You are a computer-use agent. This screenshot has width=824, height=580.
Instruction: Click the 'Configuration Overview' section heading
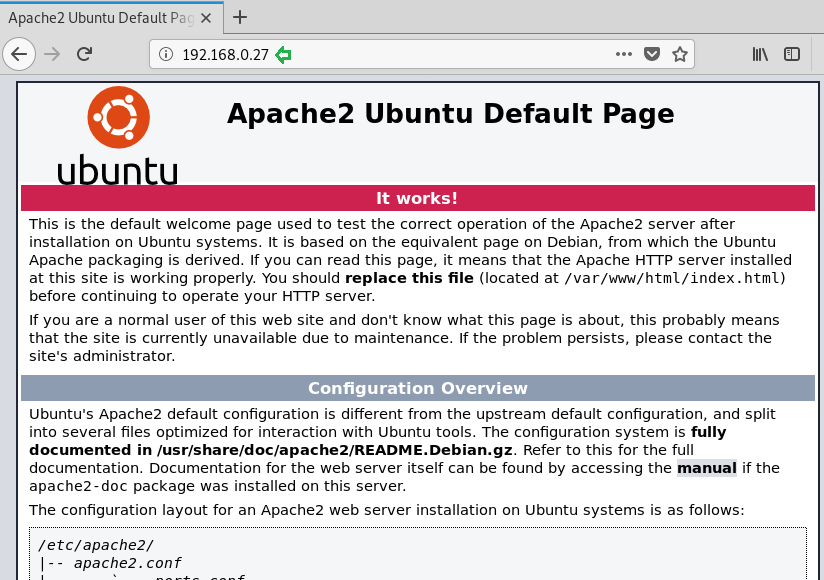(418, 388)
